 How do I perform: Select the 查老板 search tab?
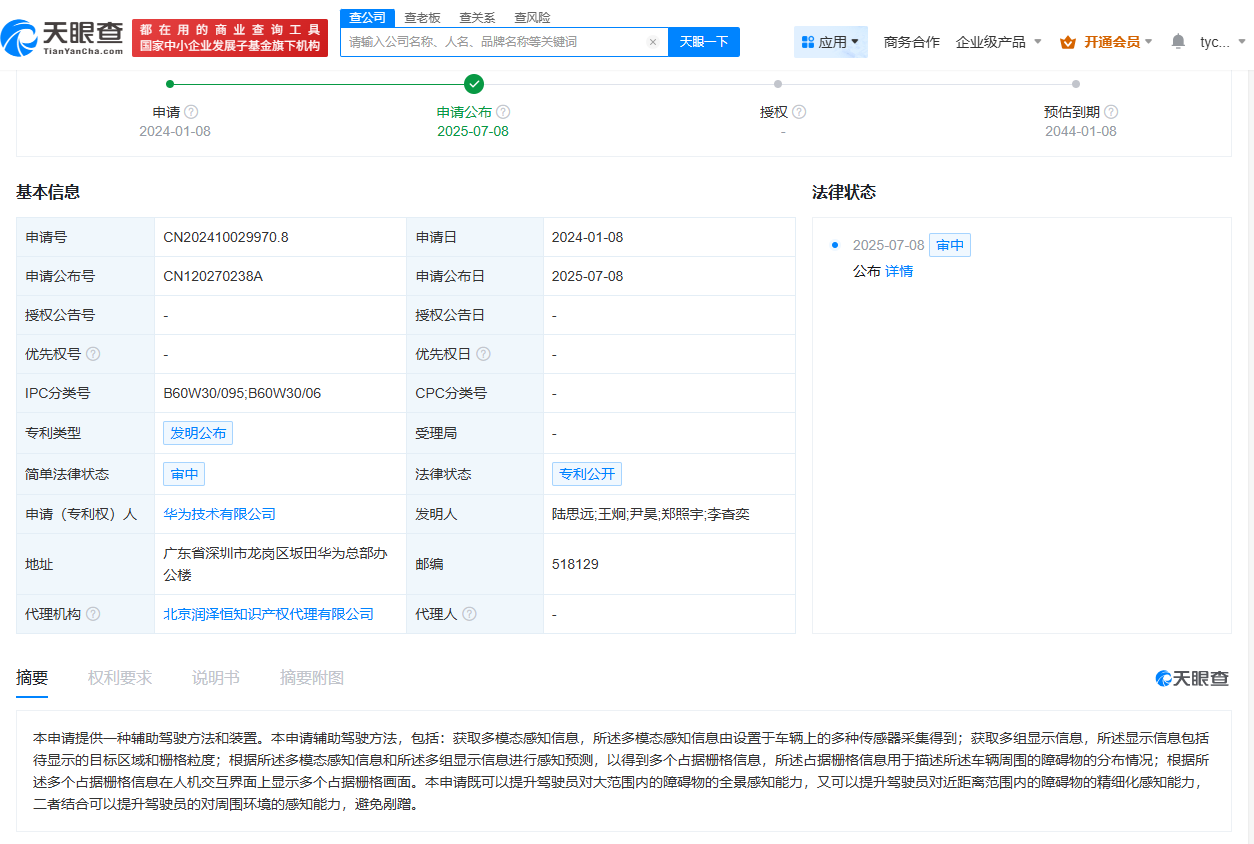[x=422, y=18]
